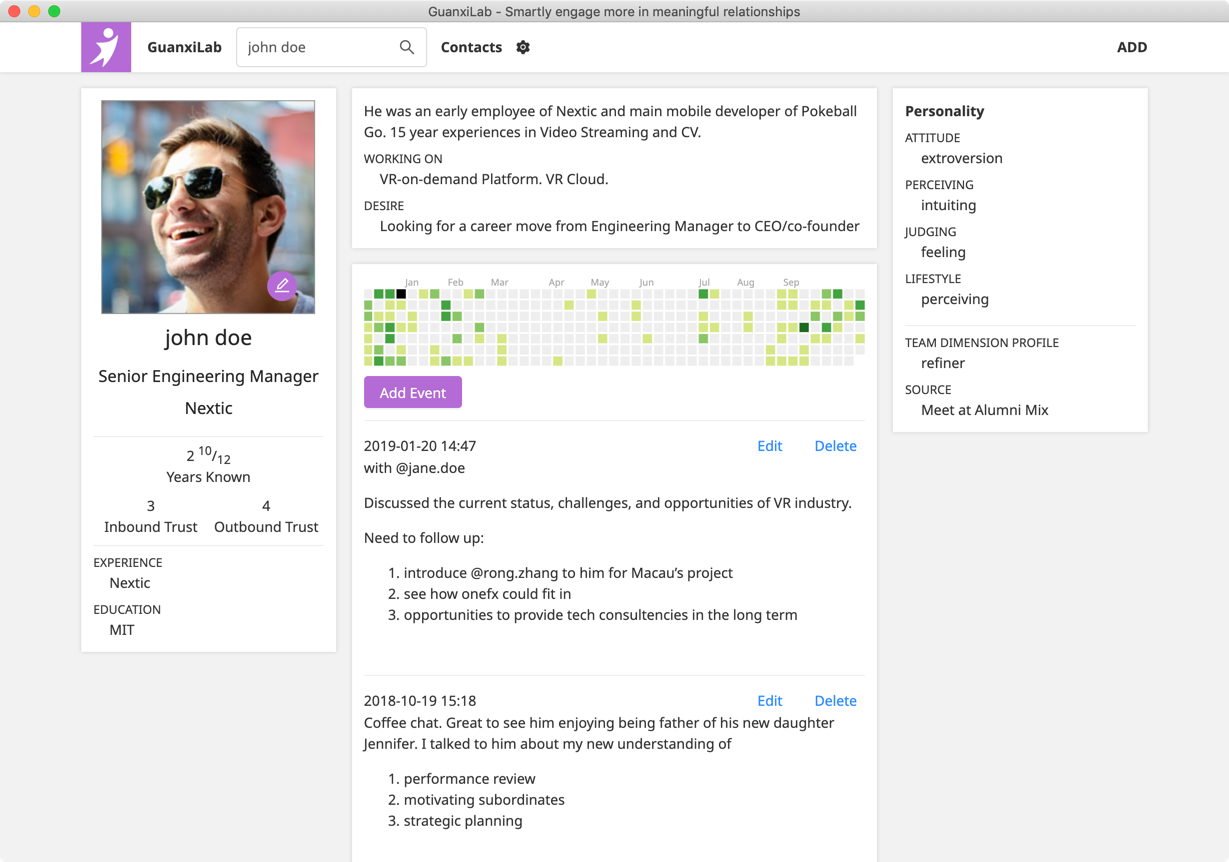This screenshot has height=862, width=1229.
Task: Click the john doe name heading
Action: pos(208,338)
